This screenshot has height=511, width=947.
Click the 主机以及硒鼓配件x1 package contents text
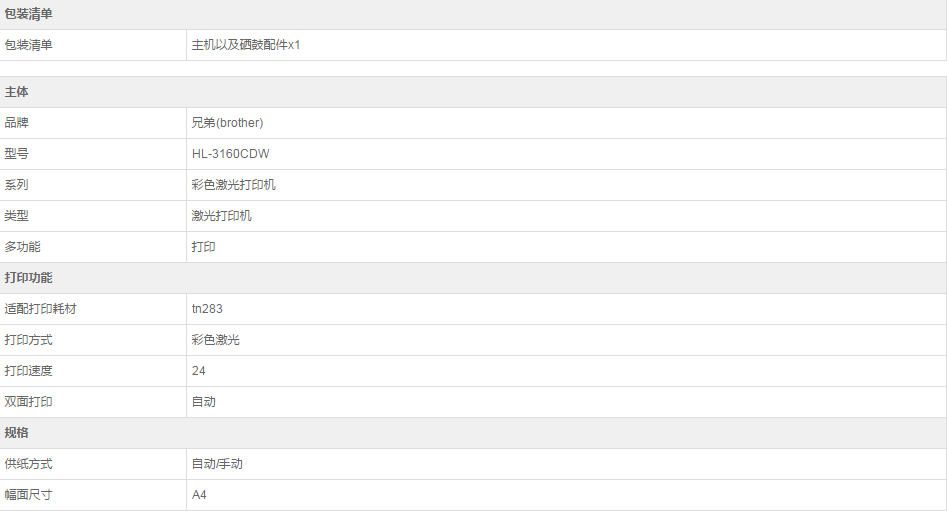coord(246,45)
